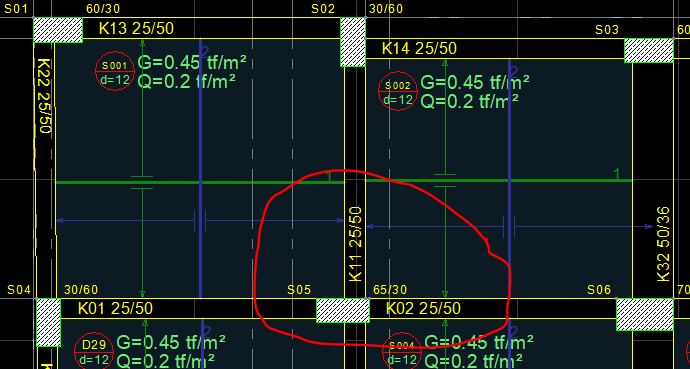Click the K14 25/50 beam label

coord(419,48)
